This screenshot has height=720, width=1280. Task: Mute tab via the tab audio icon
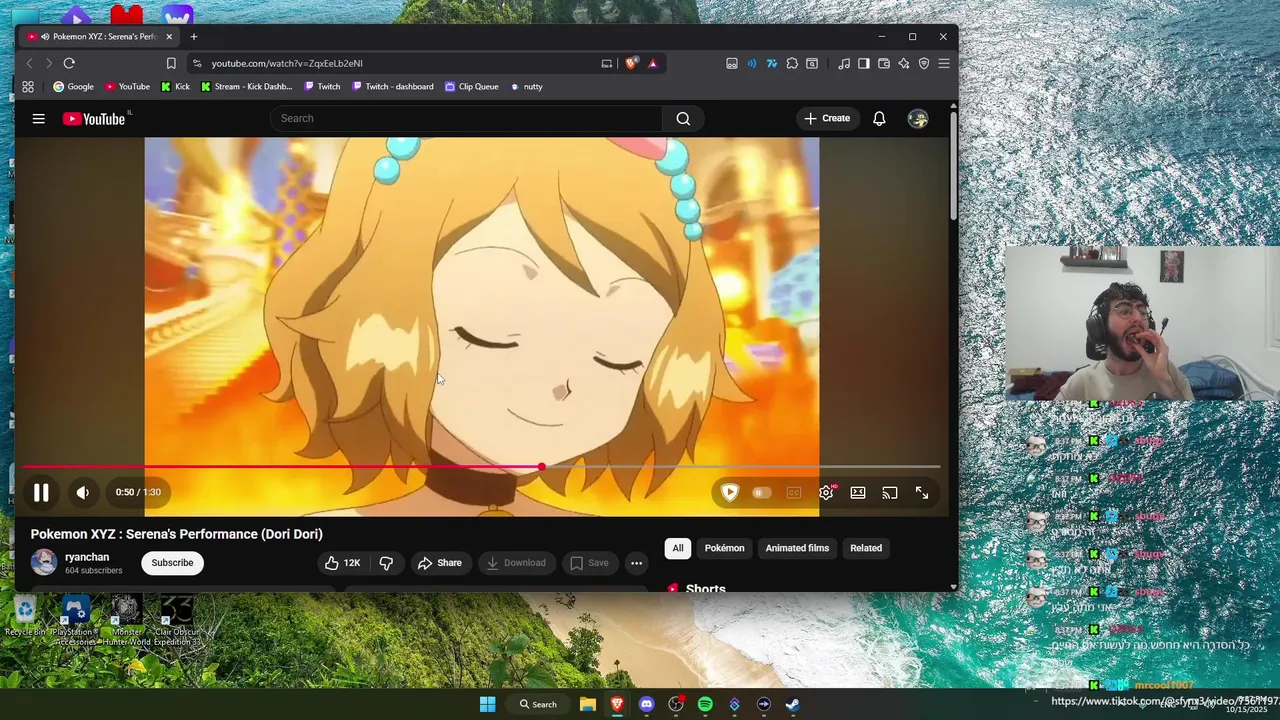click(45, 37)
